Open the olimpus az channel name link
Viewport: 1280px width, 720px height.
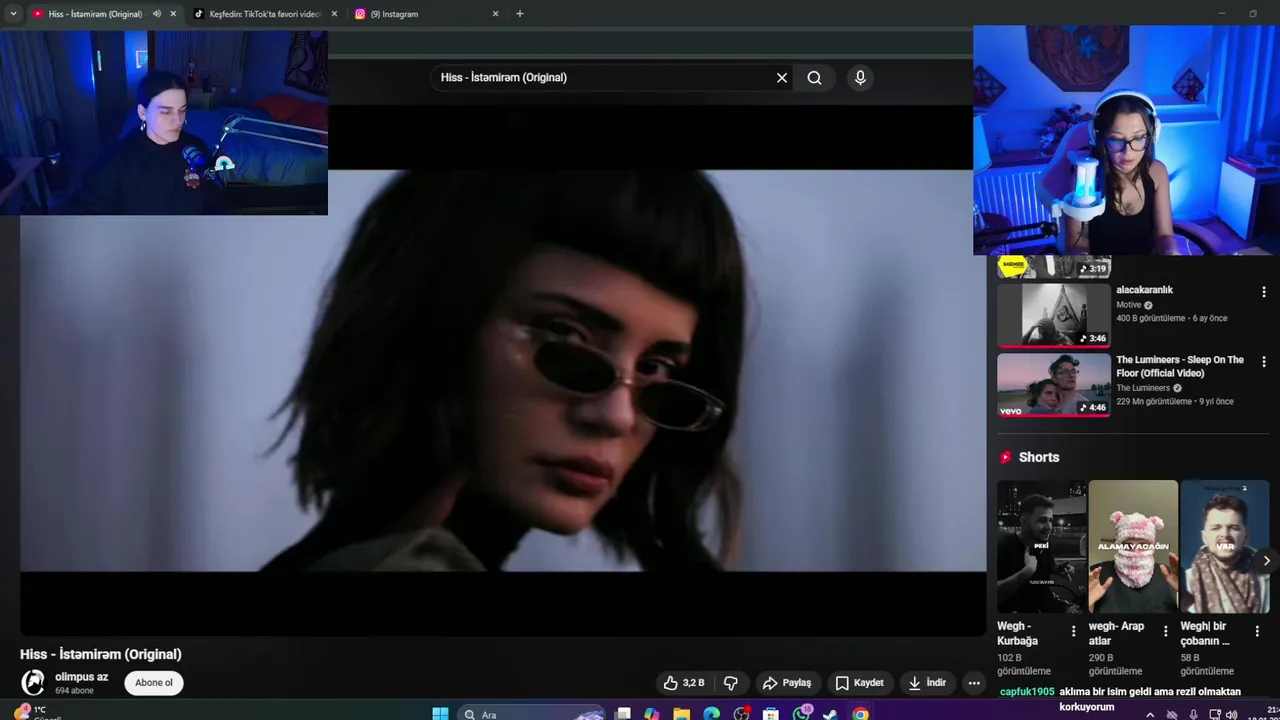(x=81, y=677)
